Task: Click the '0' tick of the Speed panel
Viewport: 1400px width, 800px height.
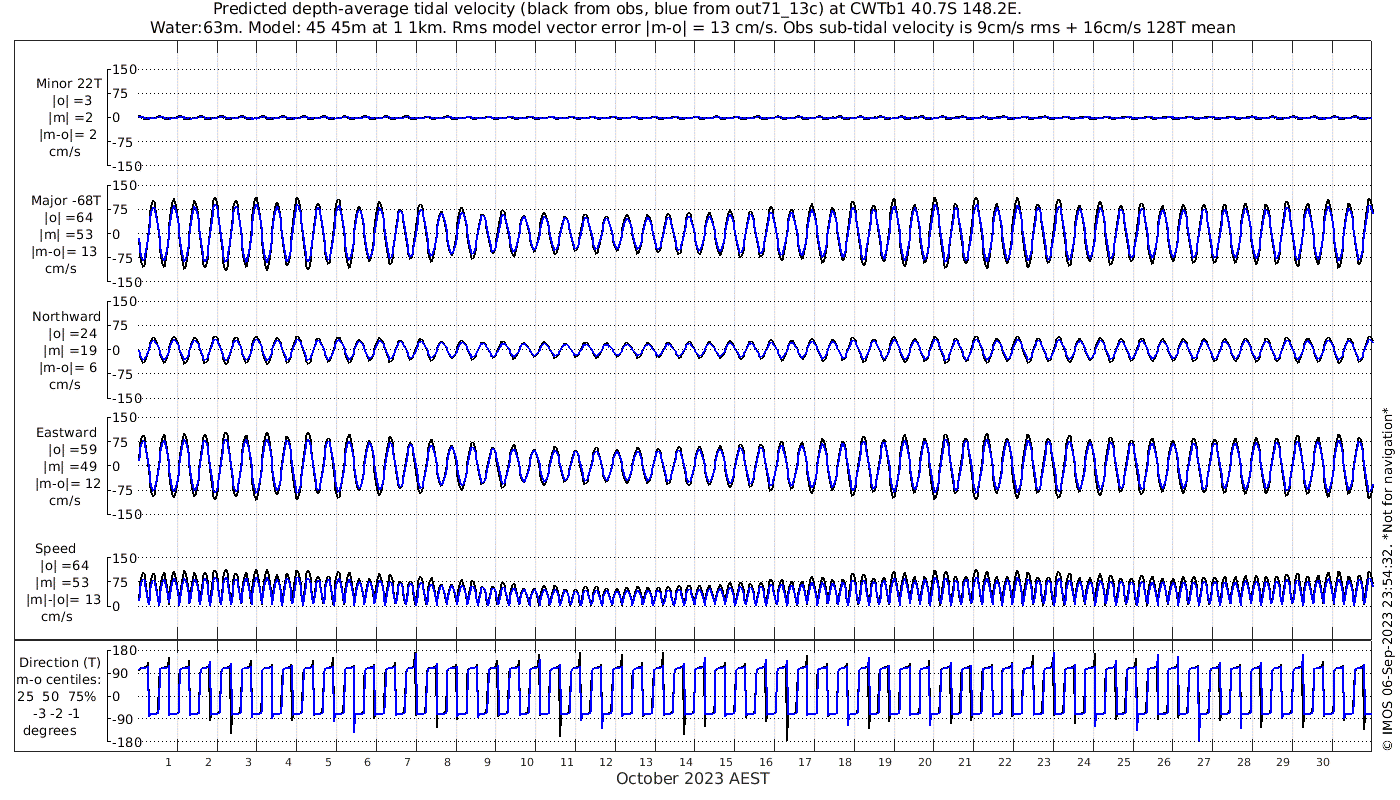Action: coord(117,606)
